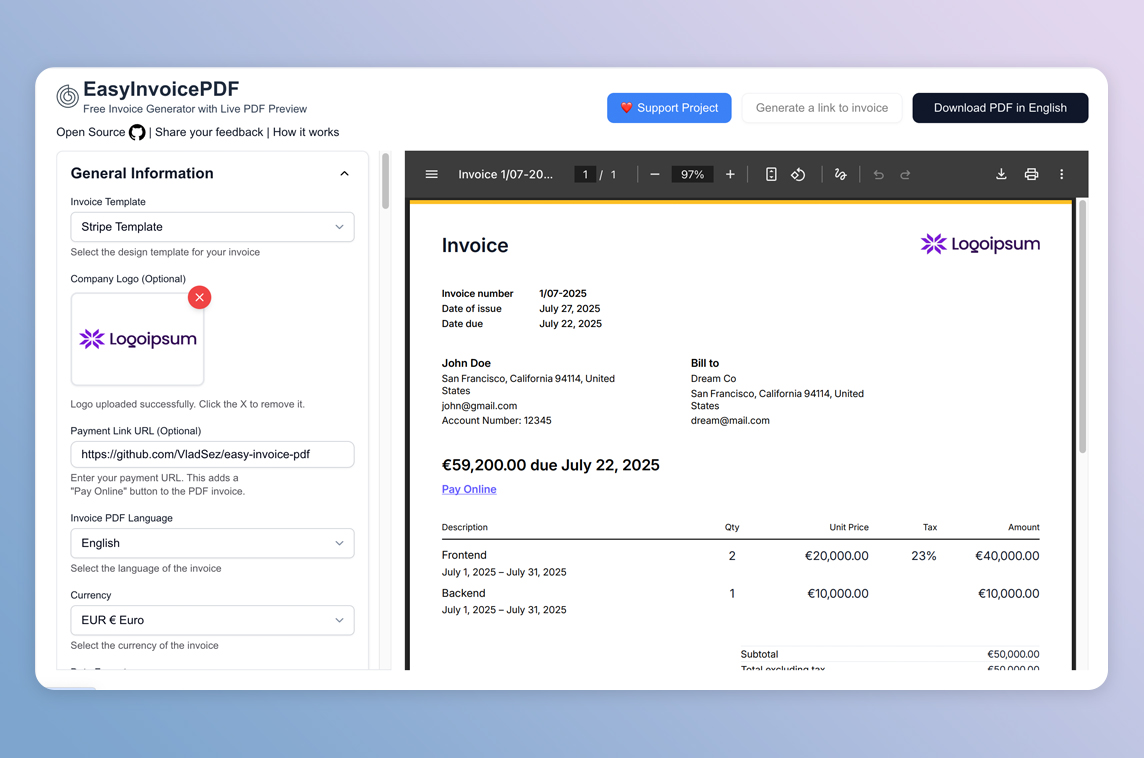Screen dimensions: 1144x758
Task: Open the GitHub icon next to Open Source
Action: click(137, 132)
